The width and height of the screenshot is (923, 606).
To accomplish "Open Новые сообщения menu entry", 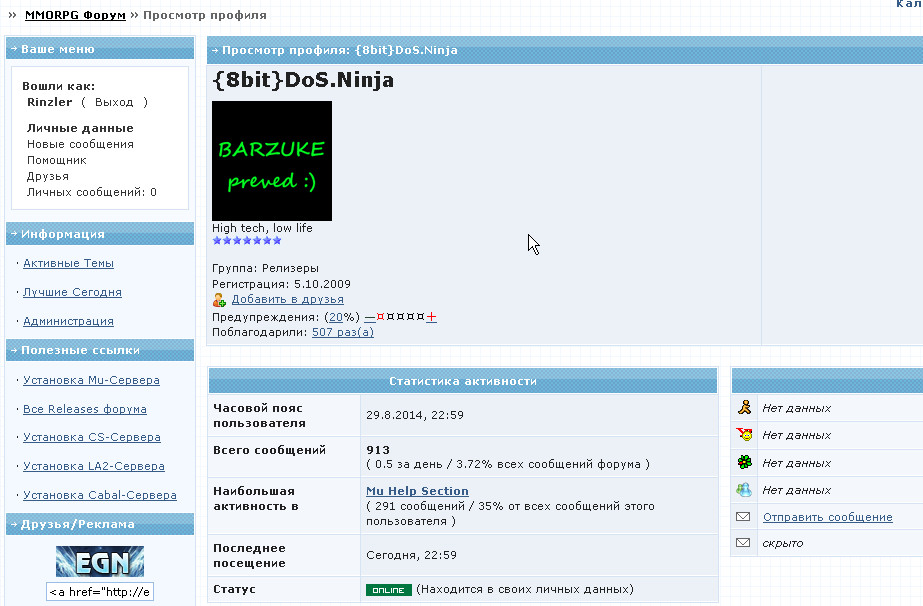I will click(x=80, y=144).
